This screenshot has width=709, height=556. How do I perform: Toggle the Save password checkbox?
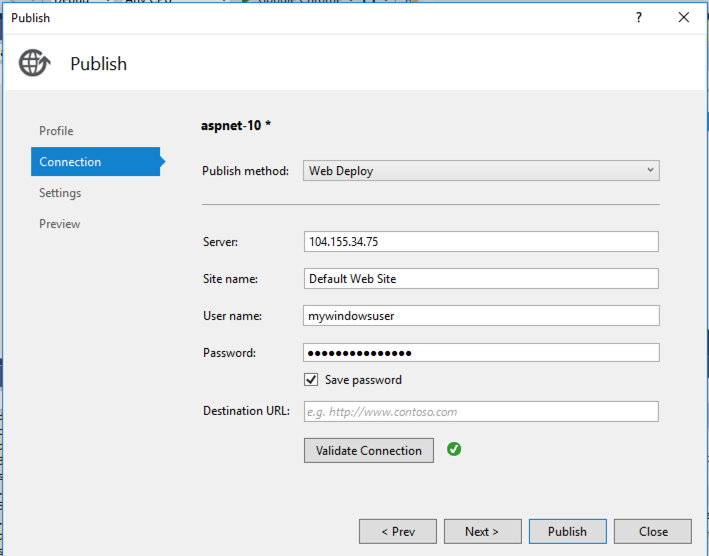[x=311, y=380]
